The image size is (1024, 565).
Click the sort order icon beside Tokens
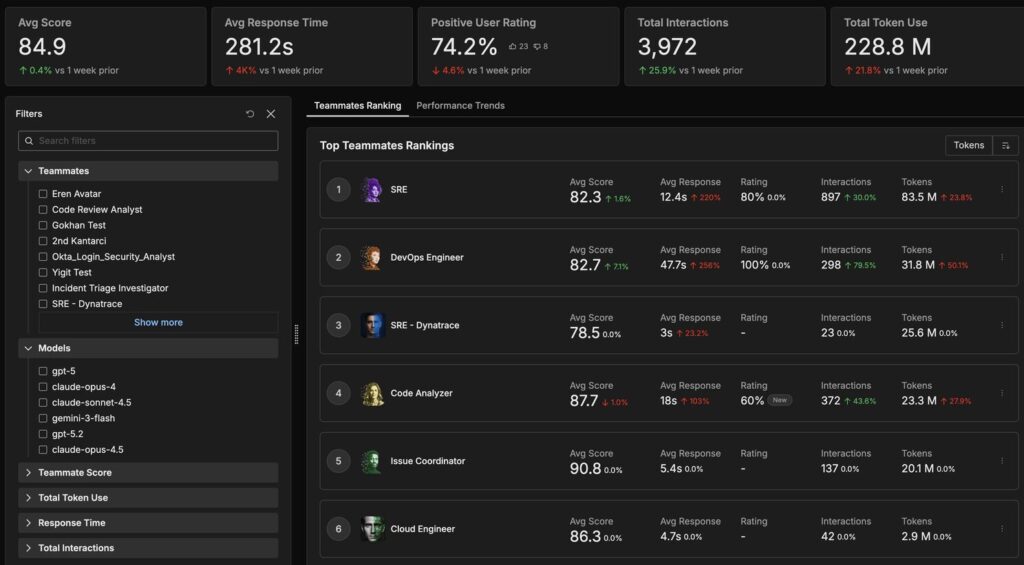(1005, 146)
